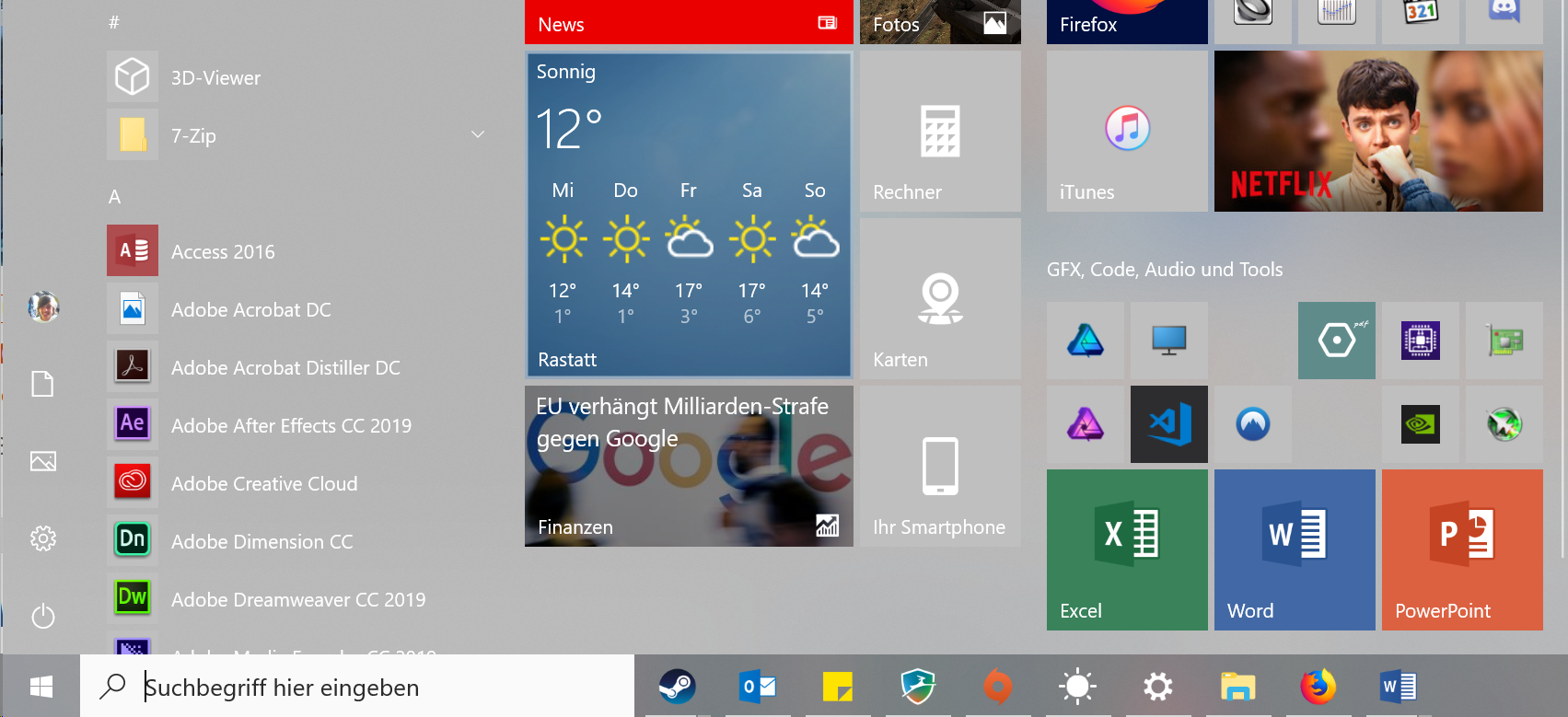
Task: Launch Word from the blue tile
Action: pos(1295,549)
